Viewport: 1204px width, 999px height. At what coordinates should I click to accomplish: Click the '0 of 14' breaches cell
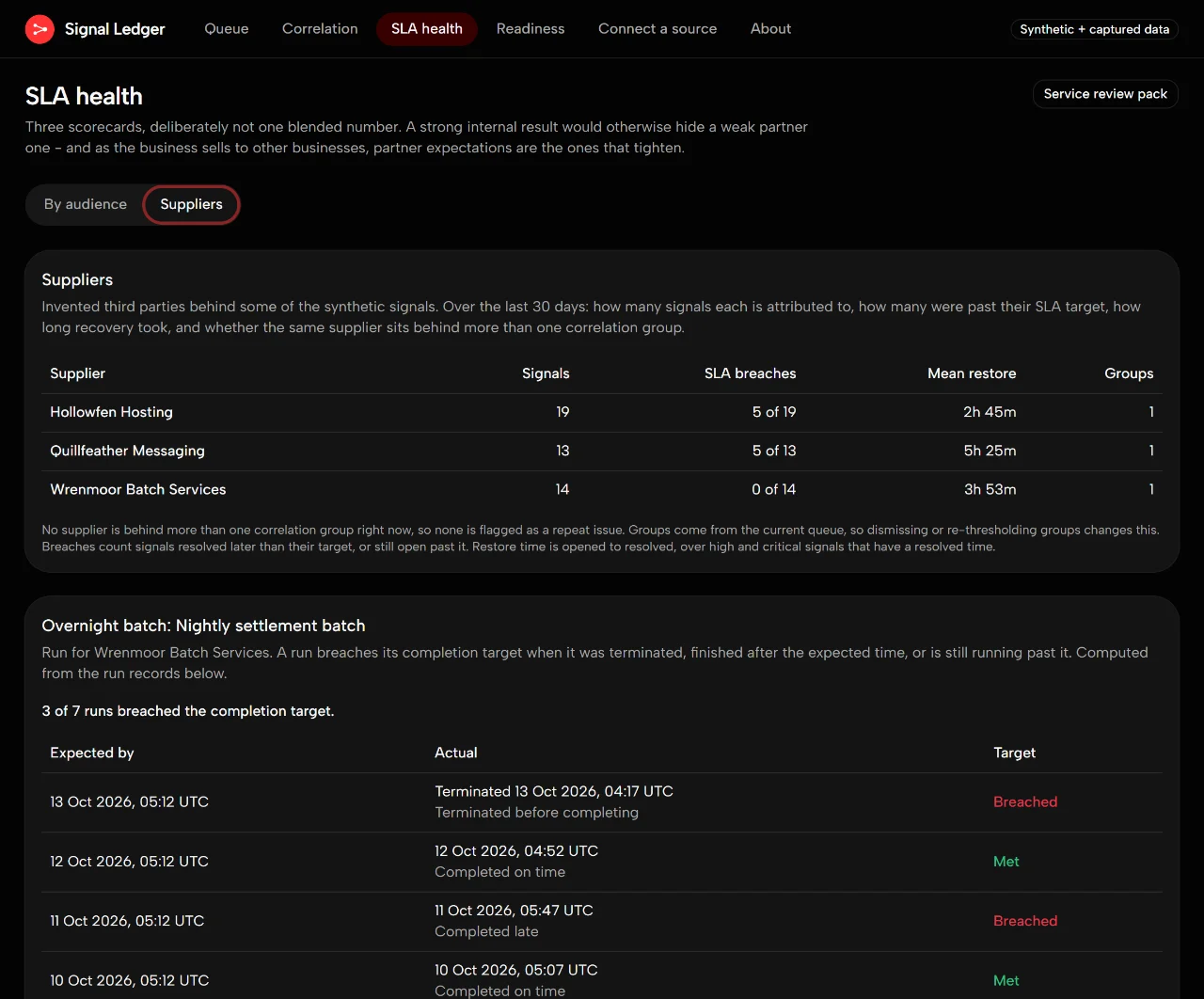point(774,489)
